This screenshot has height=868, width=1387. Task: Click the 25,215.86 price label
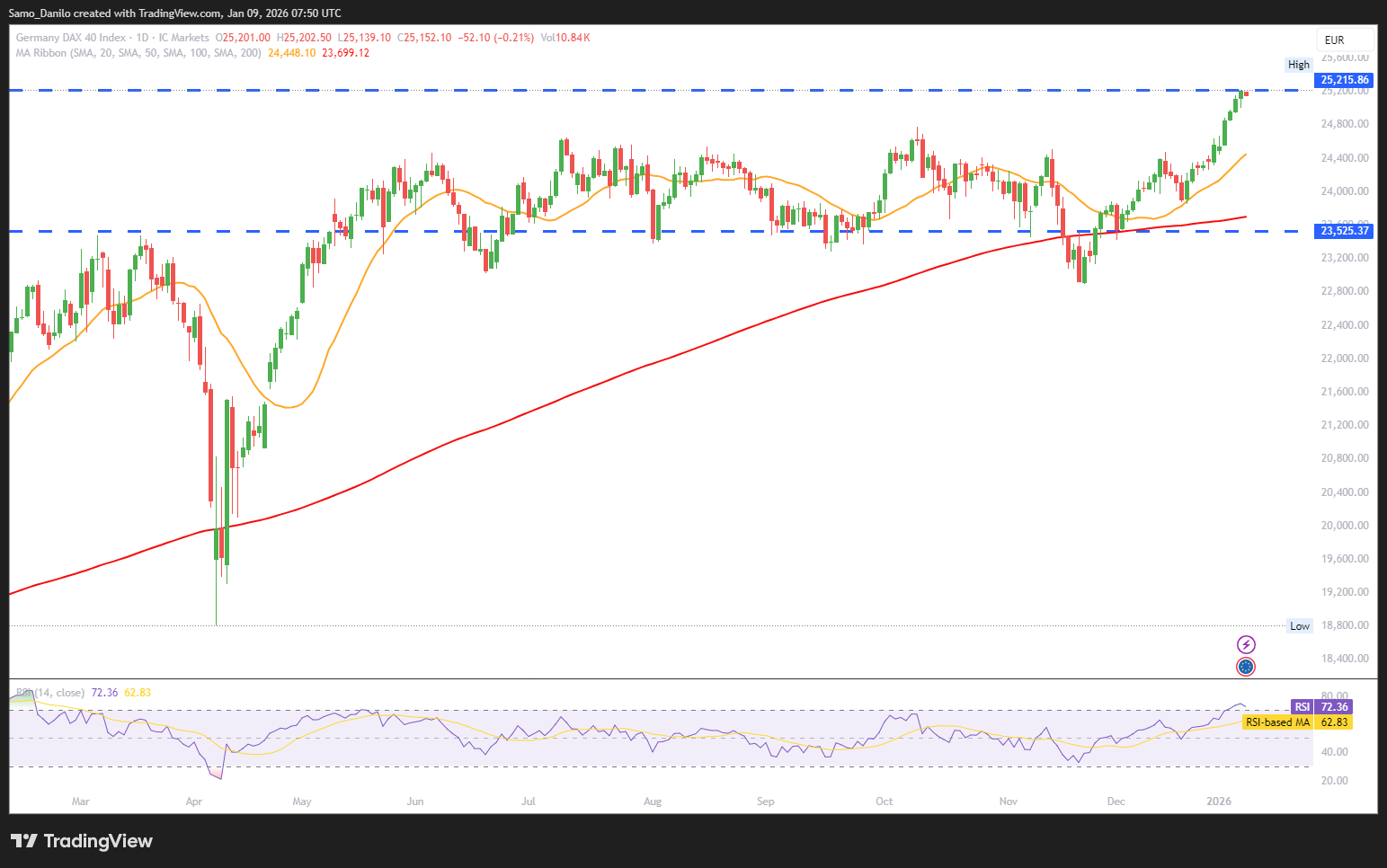point(1344,80)
